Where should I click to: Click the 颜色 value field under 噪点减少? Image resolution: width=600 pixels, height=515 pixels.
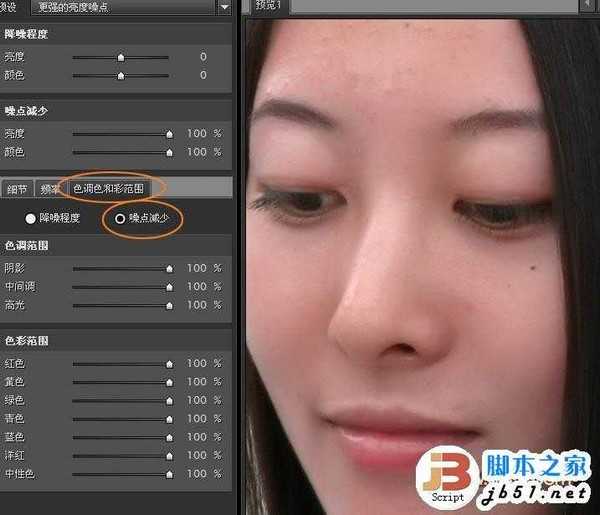tap(196, 152)
